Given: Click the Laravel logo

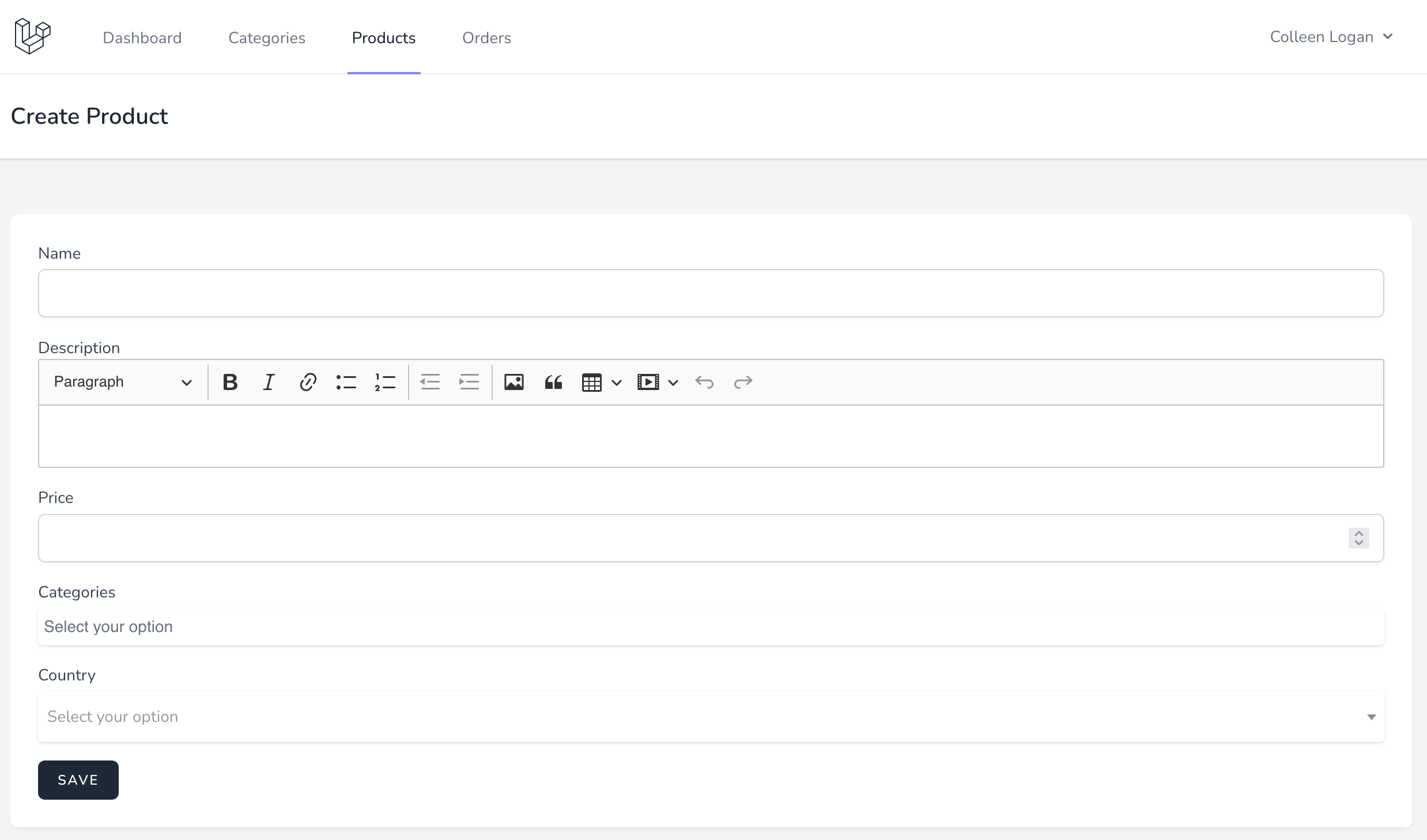Looking at the screenshot, I should [x=32, y=36].
